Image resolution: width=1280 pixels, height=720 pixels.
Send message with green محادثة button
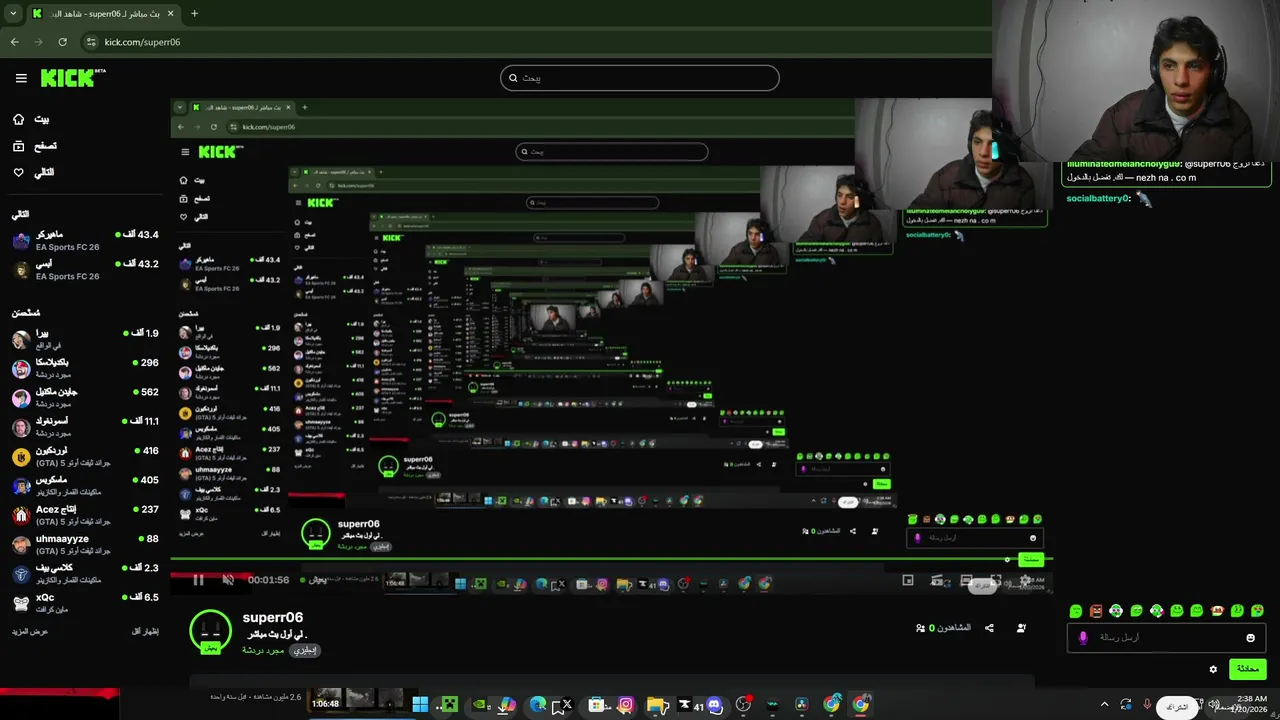pyautogui.click(x=1247, y=669)
